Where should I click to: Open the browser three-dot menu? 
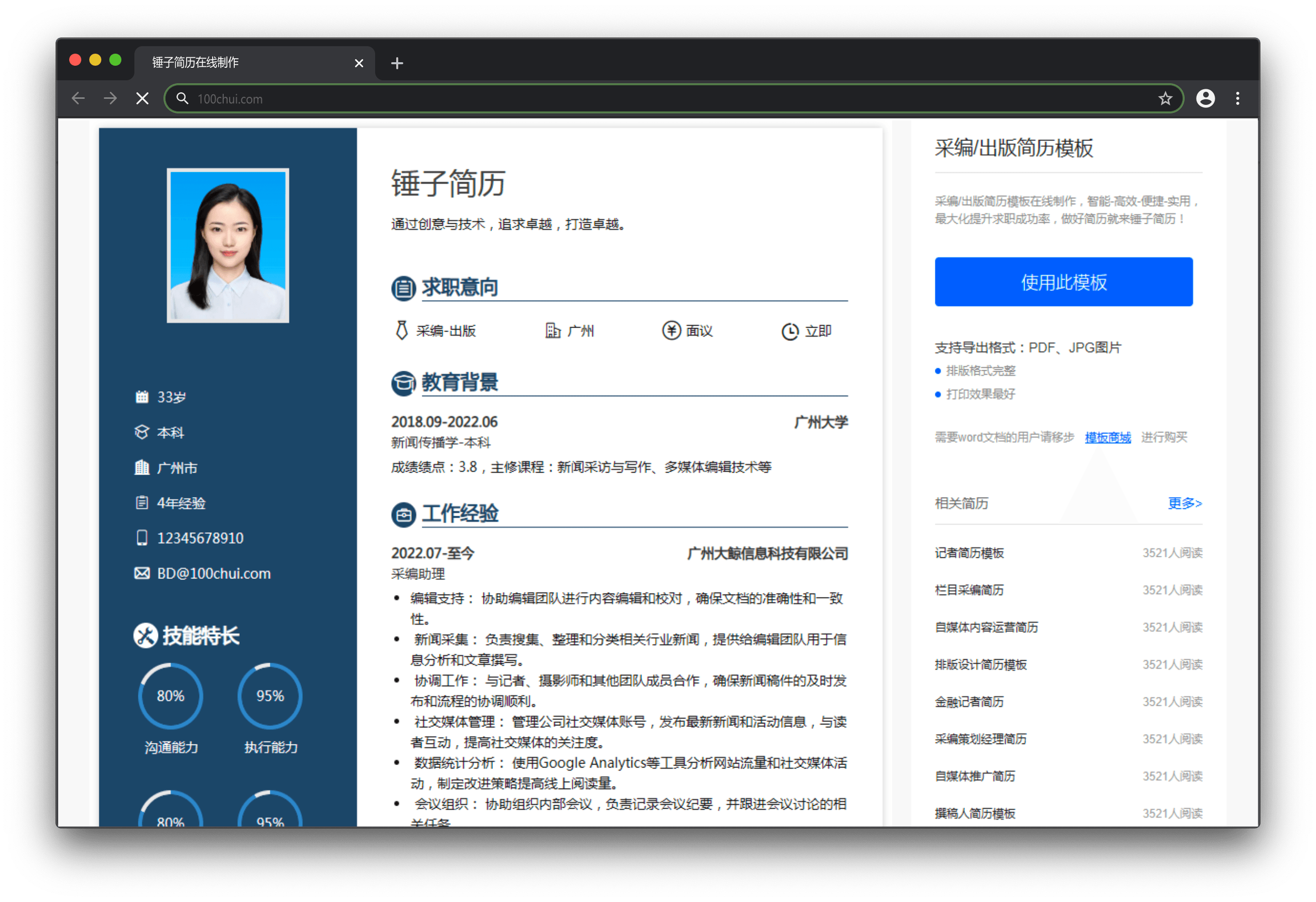(x=1237, y=99)
